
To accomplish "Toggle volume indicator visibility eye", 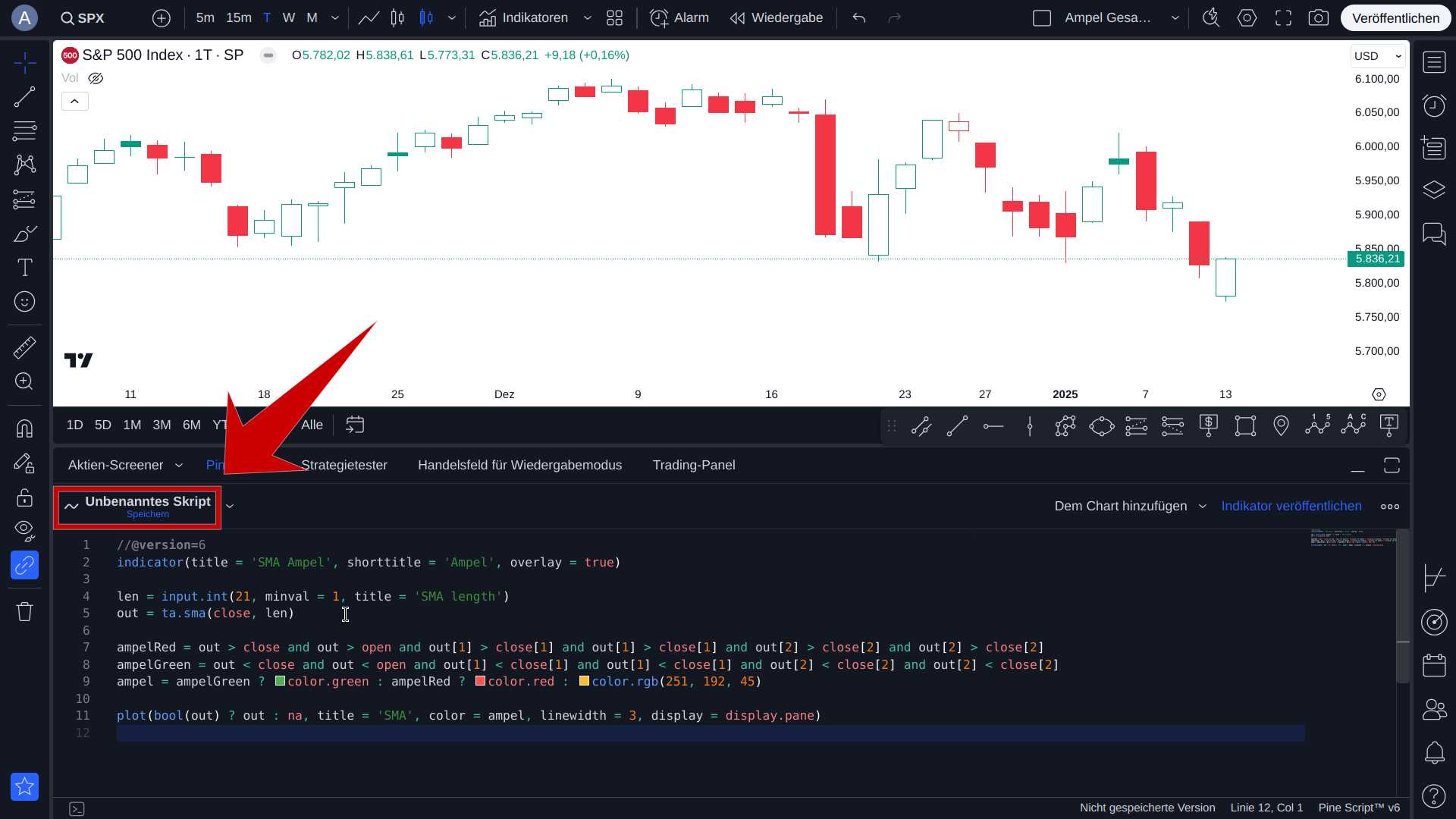I will 96,78.
